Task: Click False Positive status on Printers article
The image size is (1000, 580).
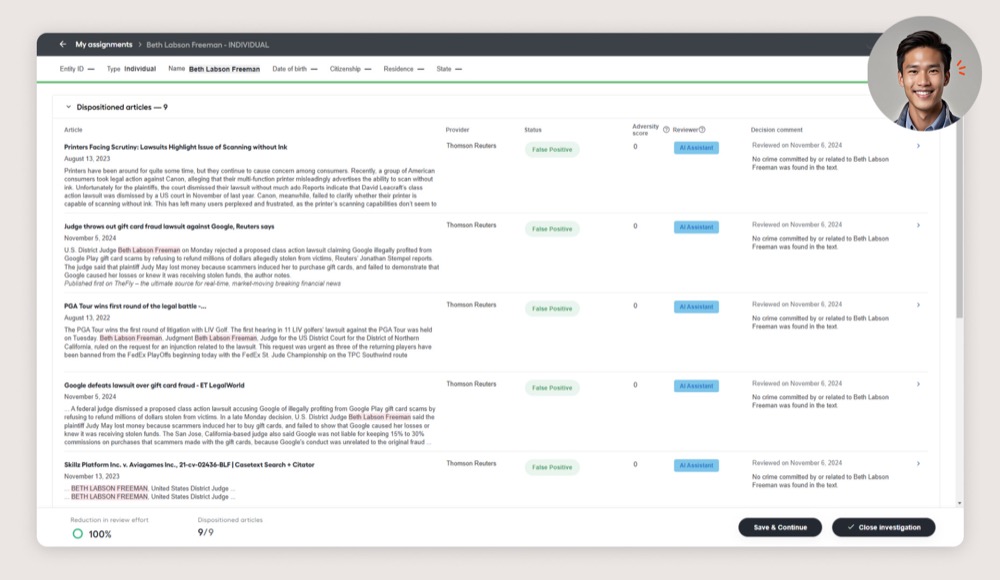Action: (552, 149)
